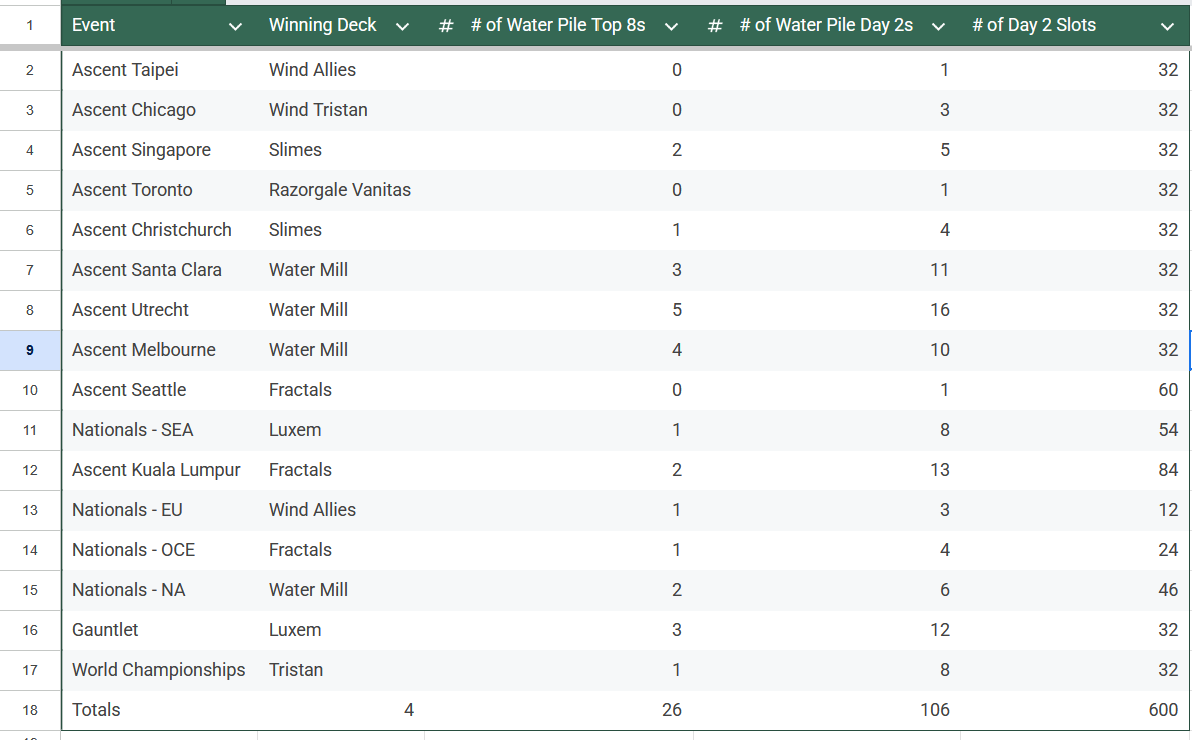This screenshot has height=740, width=1192.
Task: Select the World Championships event cell
Action: (160, 669)
